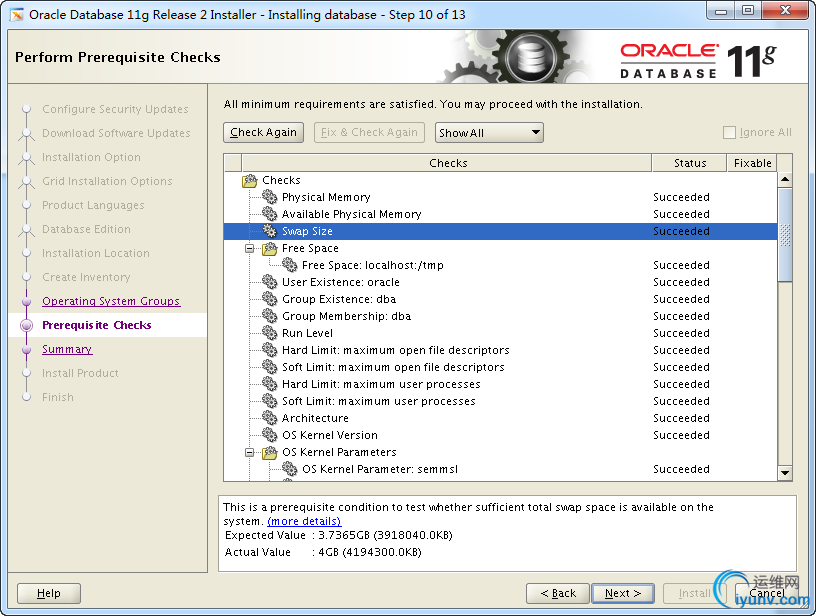Collapse the Free Space tree node
This screenshot has height=616, width=816.
250,248
